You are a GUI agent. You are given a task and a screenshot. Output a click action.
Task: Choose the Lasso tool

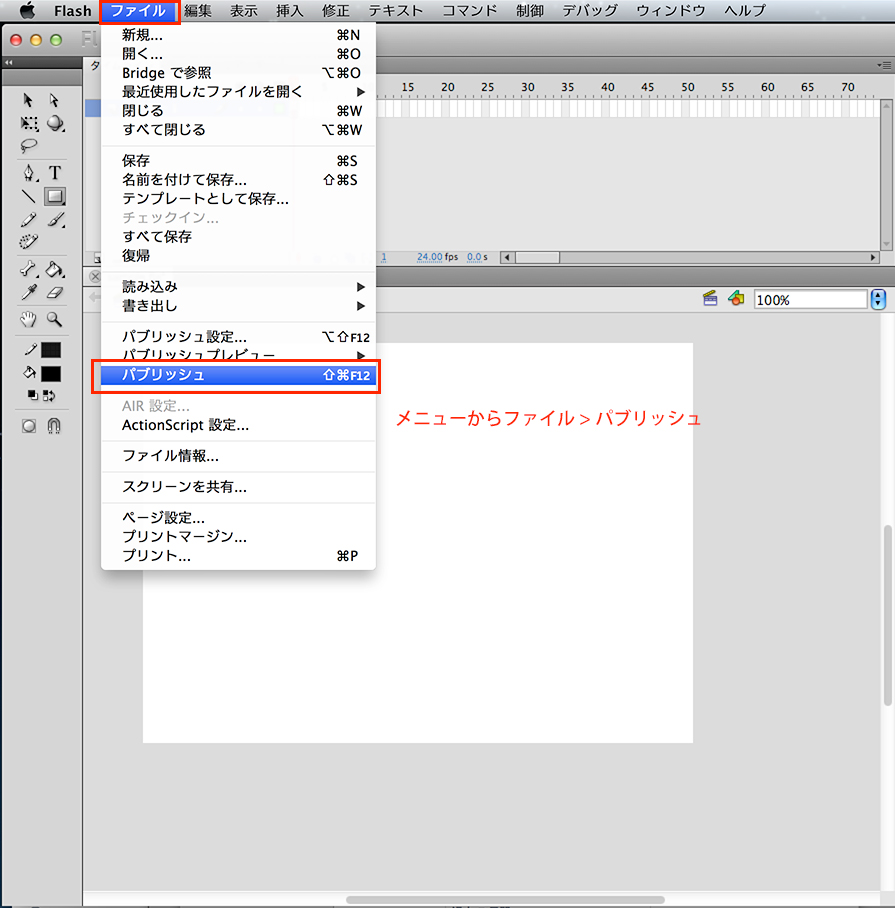[29, 145]
